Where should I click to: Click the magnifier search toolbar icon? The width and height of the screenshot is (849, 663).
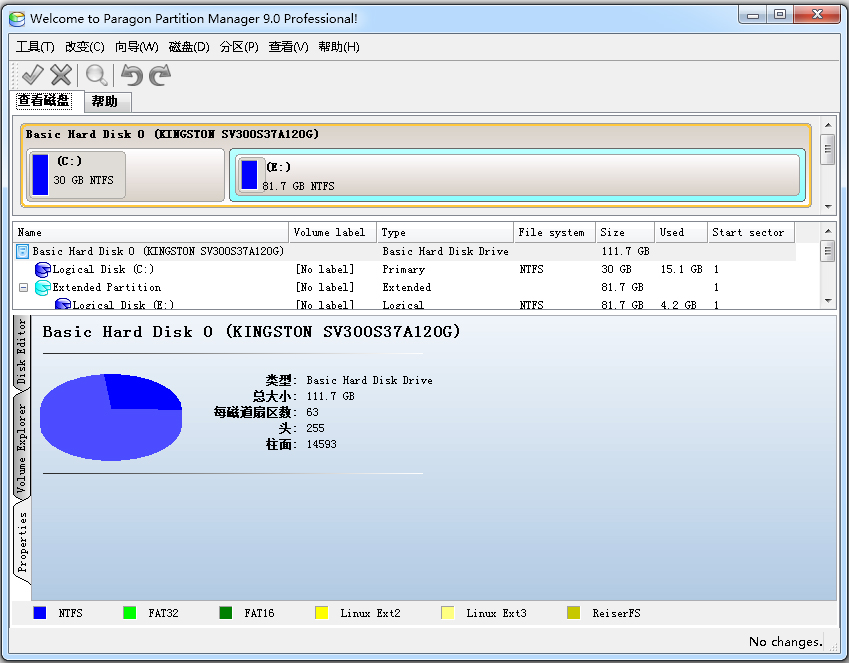tap(96, 75)
